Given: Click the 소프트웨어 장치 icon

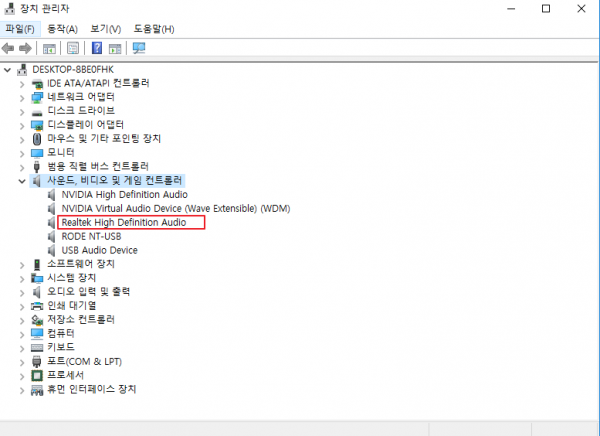Looking at the screenshot, I should point(37,264).
